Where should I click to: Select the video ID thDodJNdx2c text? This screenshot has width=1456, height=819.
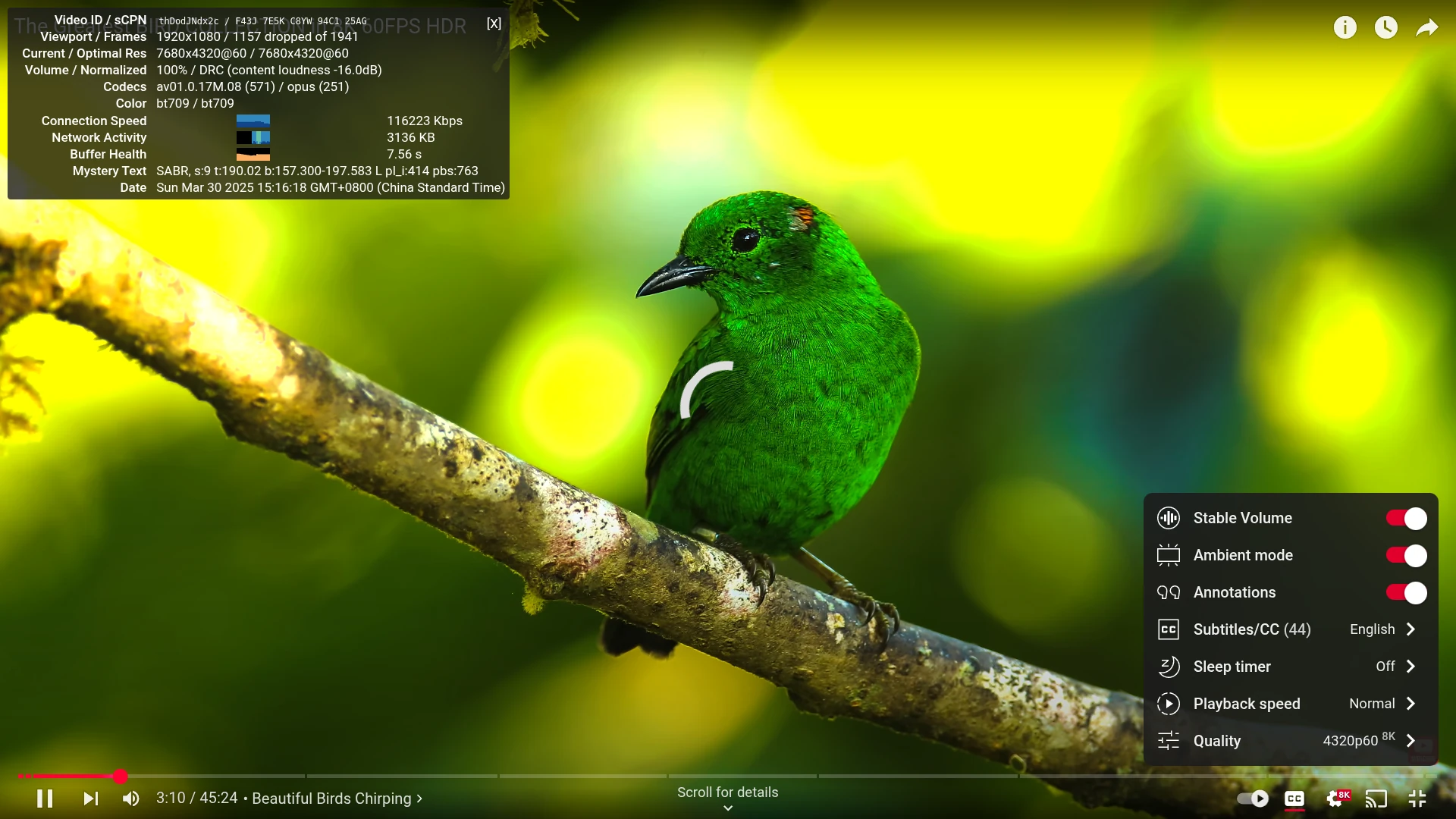[x=188, y=21]
